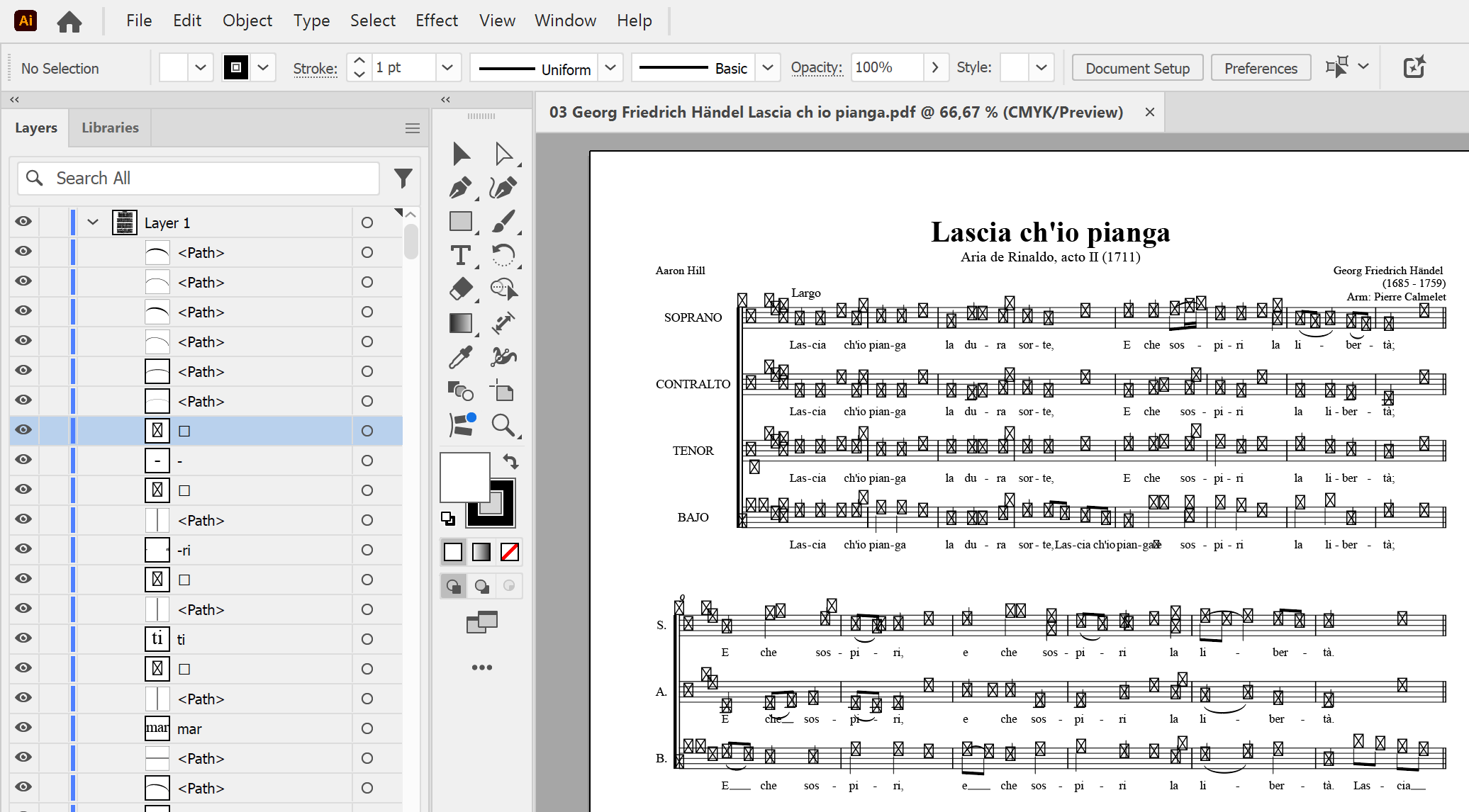Select the Type tool

tap(461, 255)
